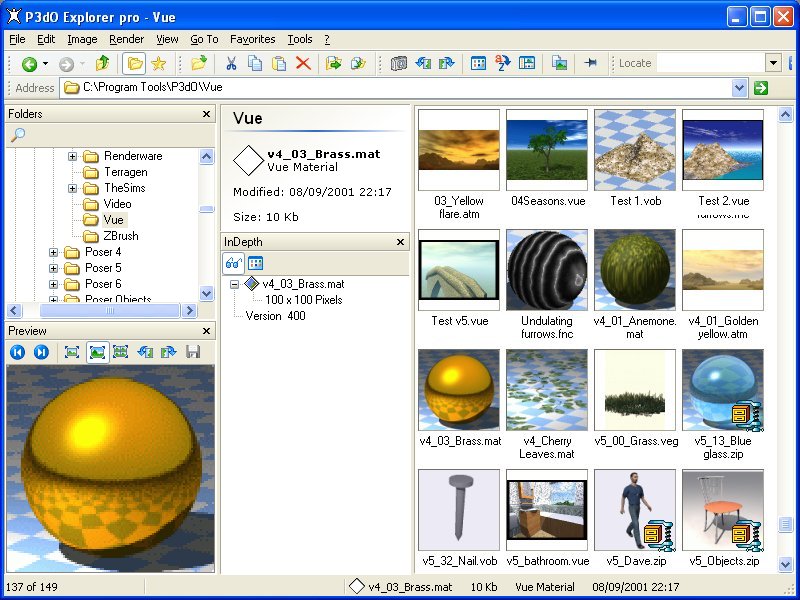Expand the Poser 6 folder node
Image resolution: width=800 pixels, height=600 pixels.
coord(53,284)
